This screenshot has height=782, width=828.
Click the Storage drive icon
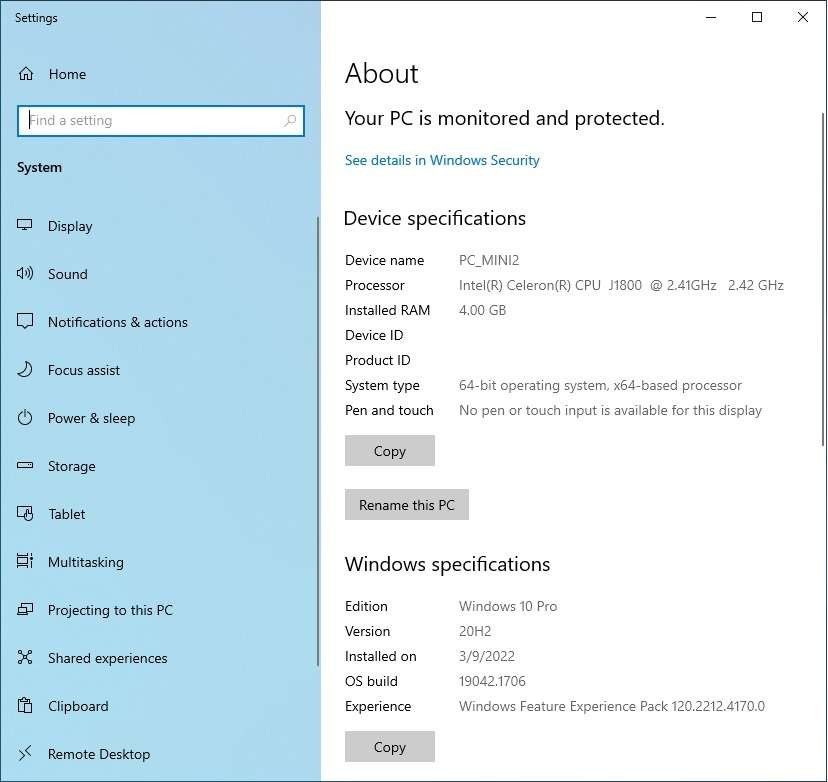tap(26, 466)
